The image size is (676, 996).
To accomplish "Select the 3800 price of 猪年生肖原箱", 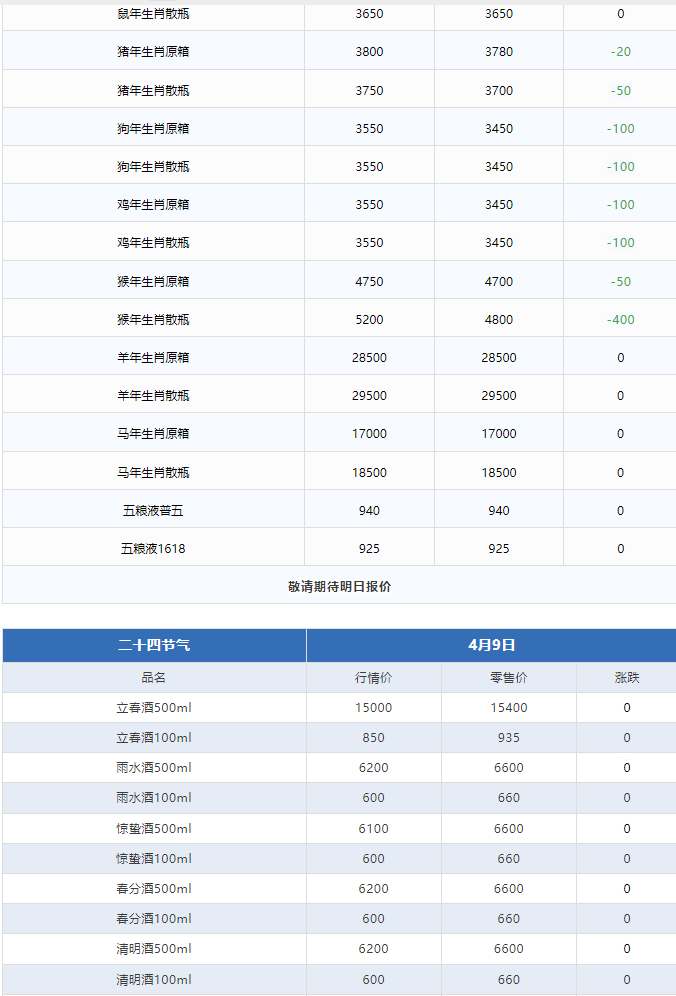I will point(369,51).
